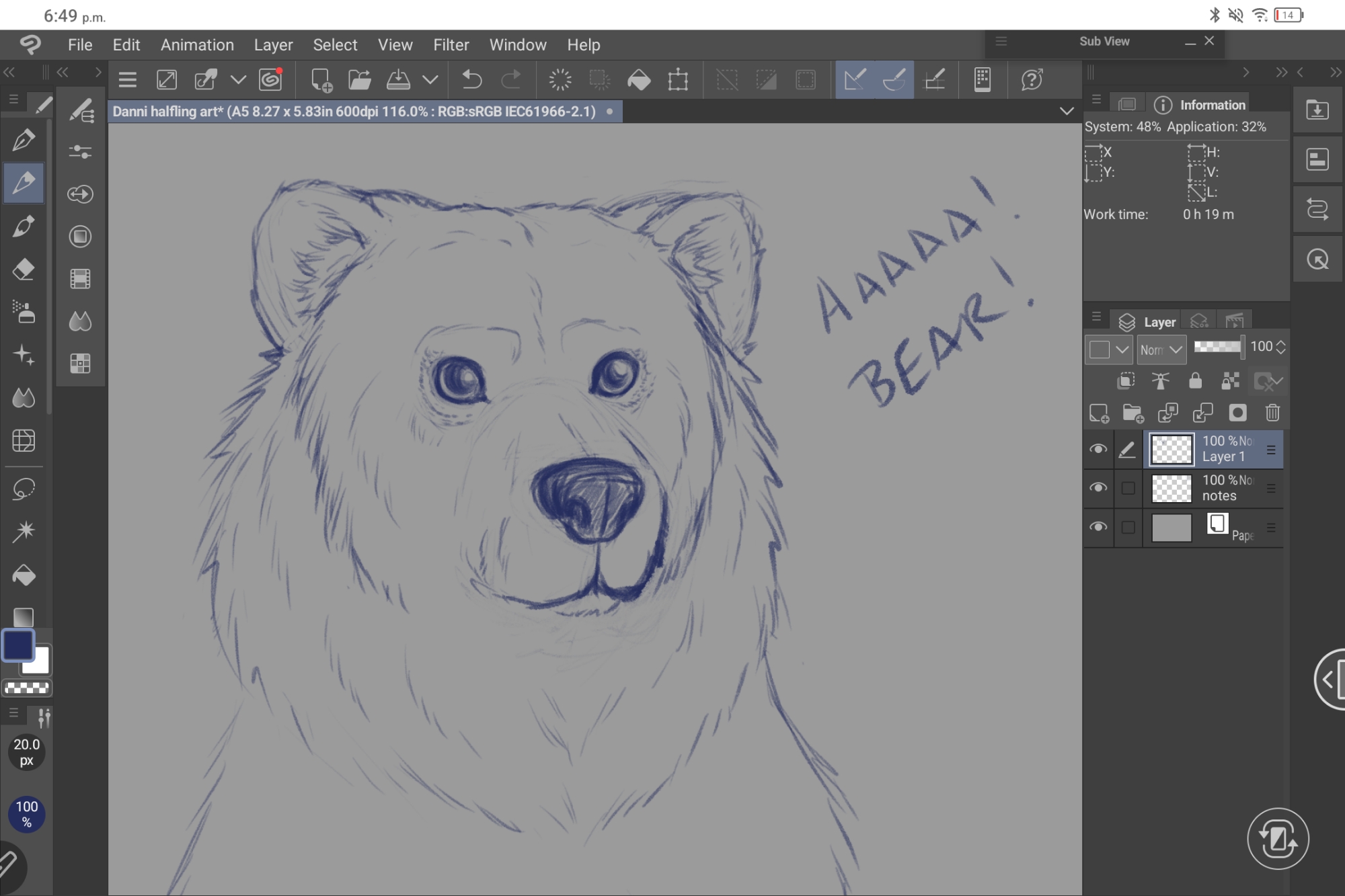Screen dimensions: 1345x896
Task: Switch to the Information panel tab
Action: (1201, 105)
